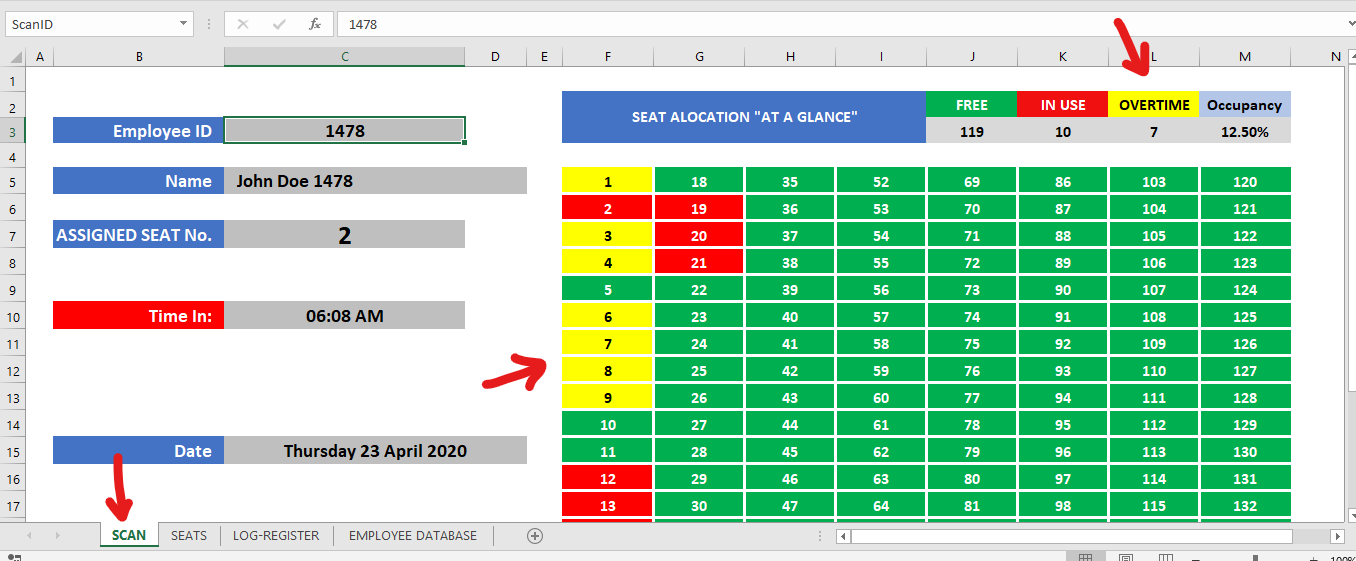Select yellow seat cell 8

pos(608,370)
